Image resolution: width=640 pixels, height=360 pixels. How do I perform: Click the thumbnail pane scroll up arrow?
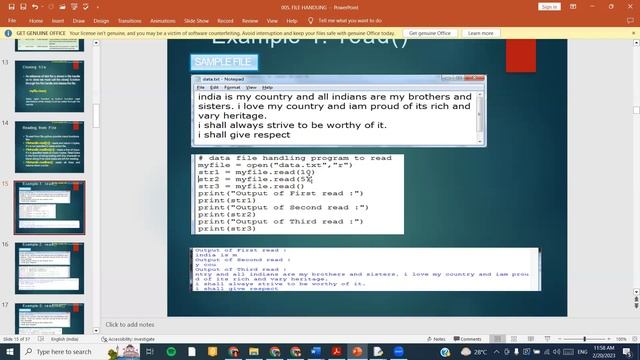click(96, 42)
